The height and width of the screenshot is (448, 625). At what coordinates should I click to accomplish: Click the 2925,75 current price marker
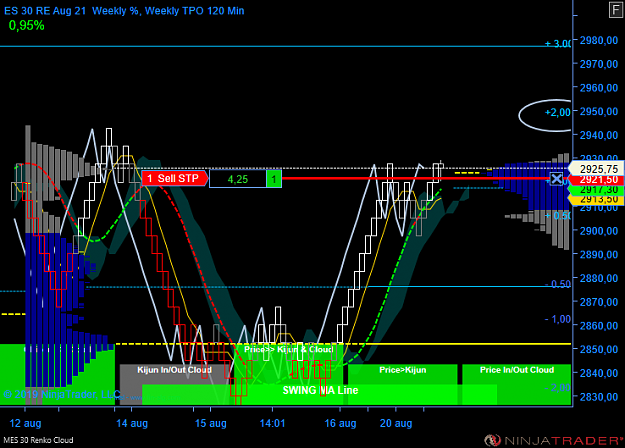pyautogui.click(x=596, y=169)
